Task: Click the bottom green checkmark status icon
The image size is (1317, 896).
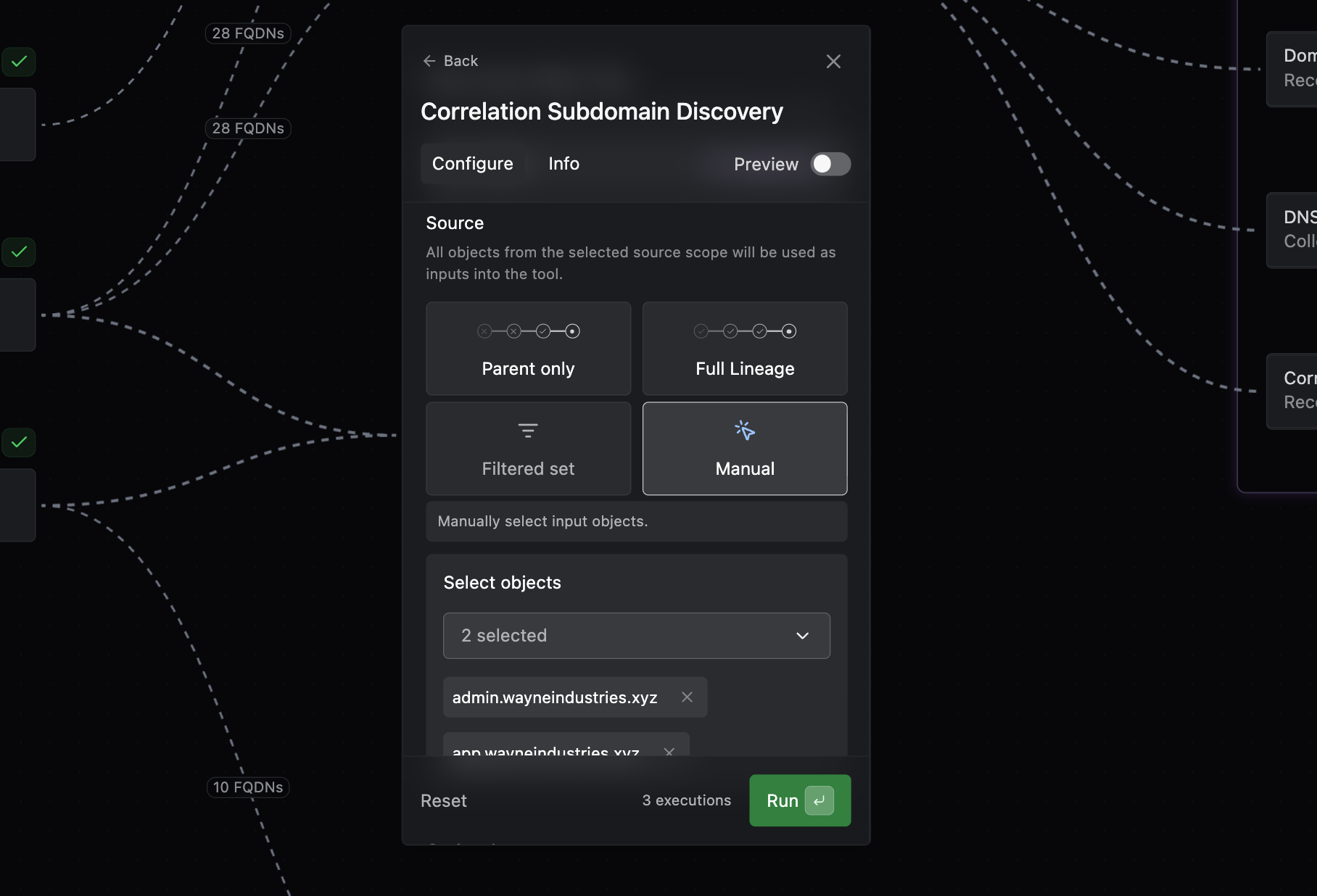Action: click(19, 442)
